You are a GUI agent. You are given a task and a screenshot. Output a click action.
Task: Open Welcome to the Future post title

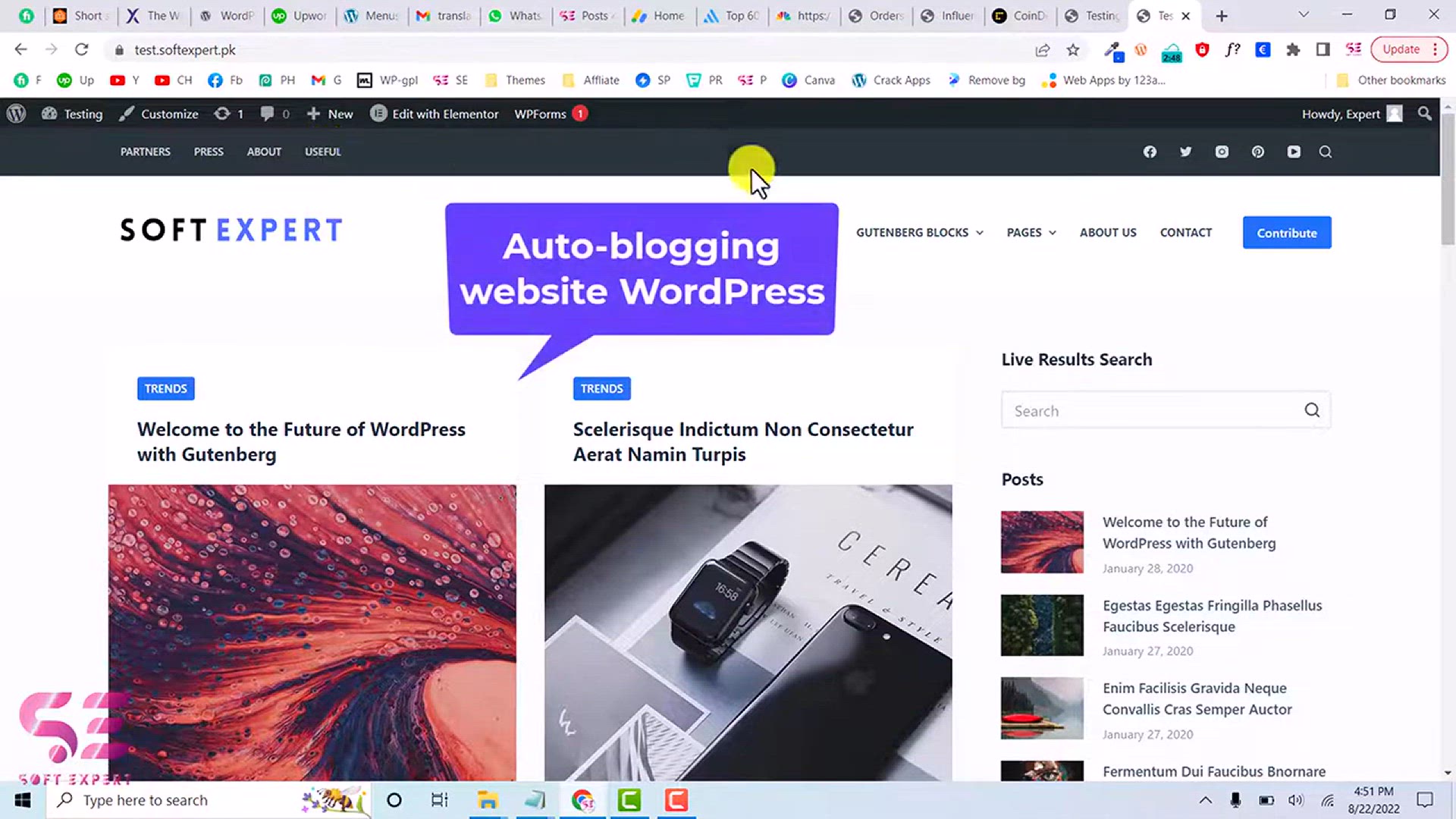point(301,441)
